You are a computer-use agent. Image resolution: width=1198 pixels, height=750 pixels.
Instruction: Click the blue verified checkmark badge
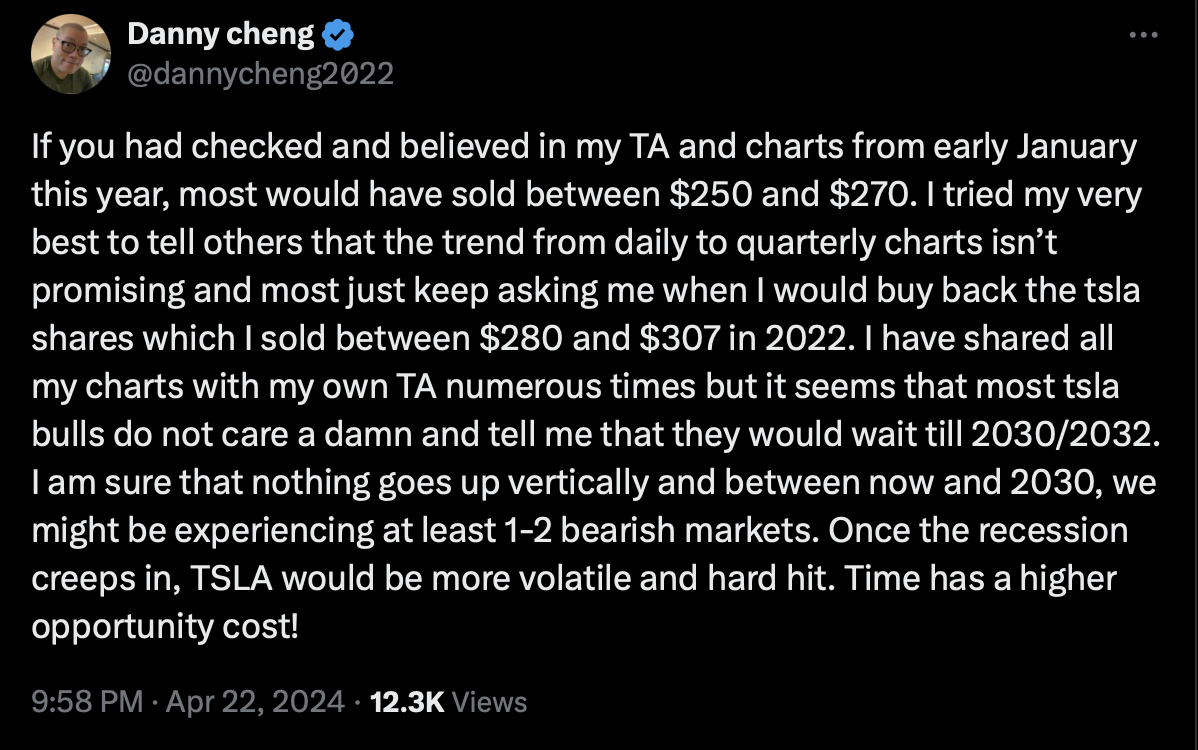[339, 35]
